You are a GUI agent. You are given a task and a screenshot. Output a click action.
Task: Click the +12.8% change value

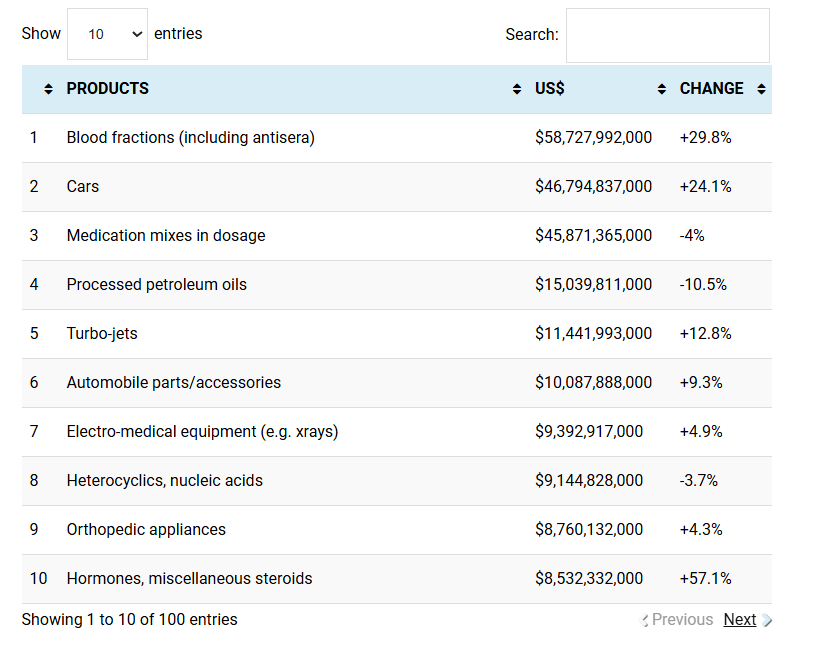point(706,333)
